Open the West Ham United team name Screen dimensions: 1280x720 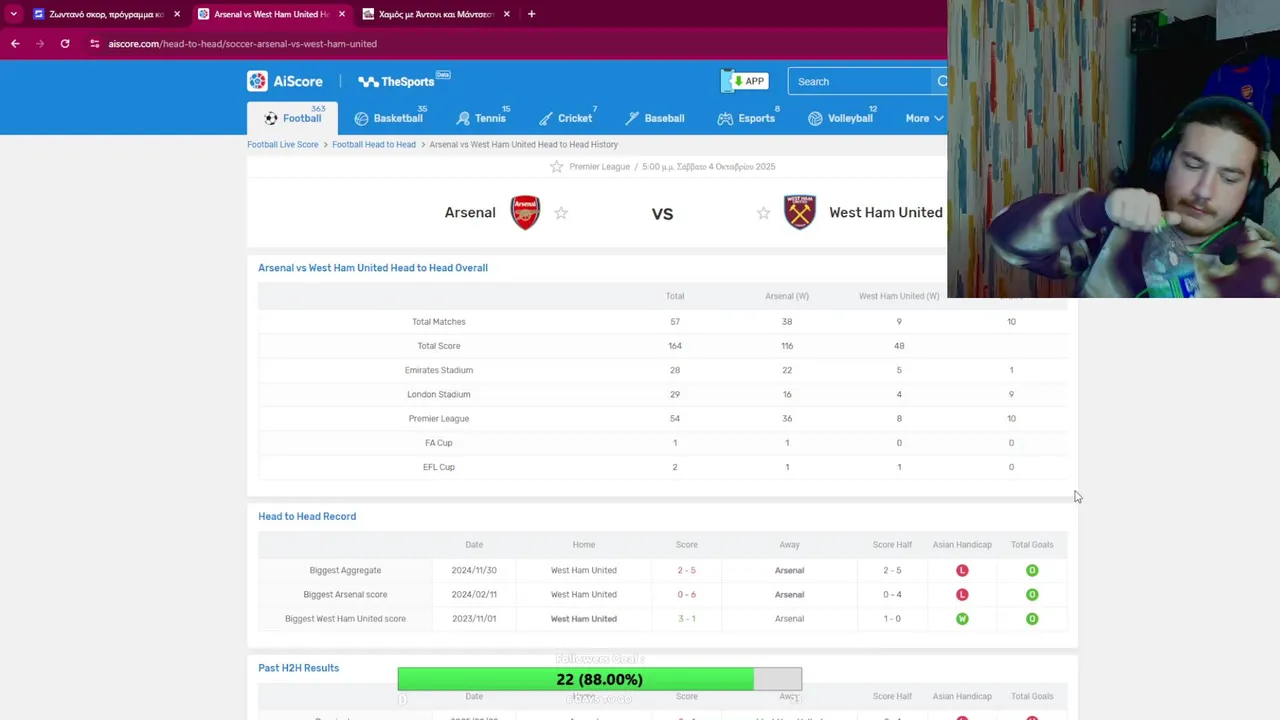tap(886, 212)
